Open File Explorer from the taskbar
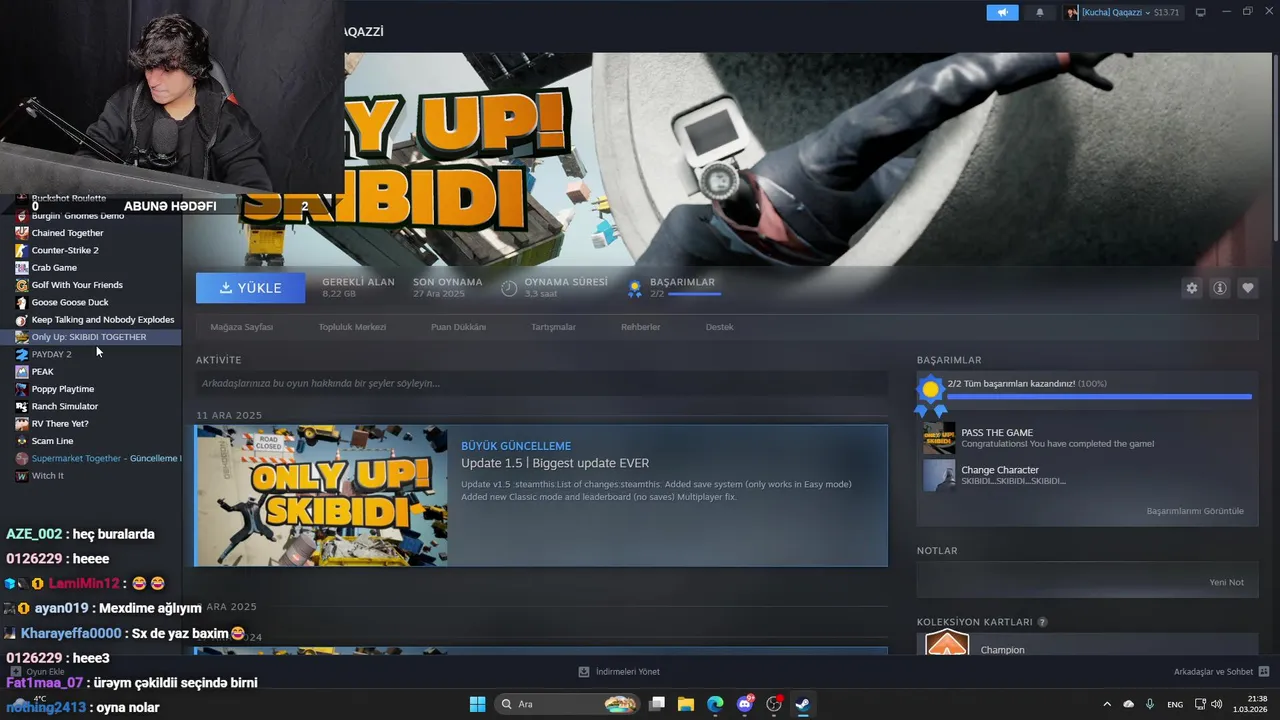The width and height of the screenshot is (1280, 720). [686, 704]
